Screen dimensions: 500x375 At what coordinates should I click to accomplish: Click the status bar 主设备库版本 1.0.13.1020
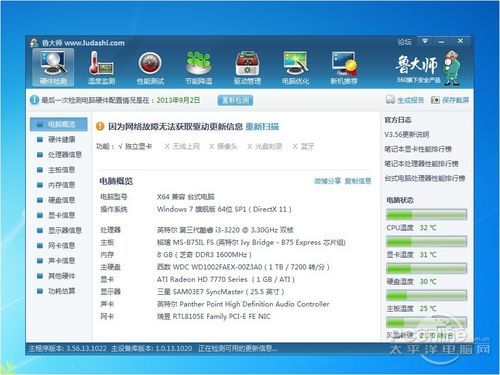click(152, 349)
